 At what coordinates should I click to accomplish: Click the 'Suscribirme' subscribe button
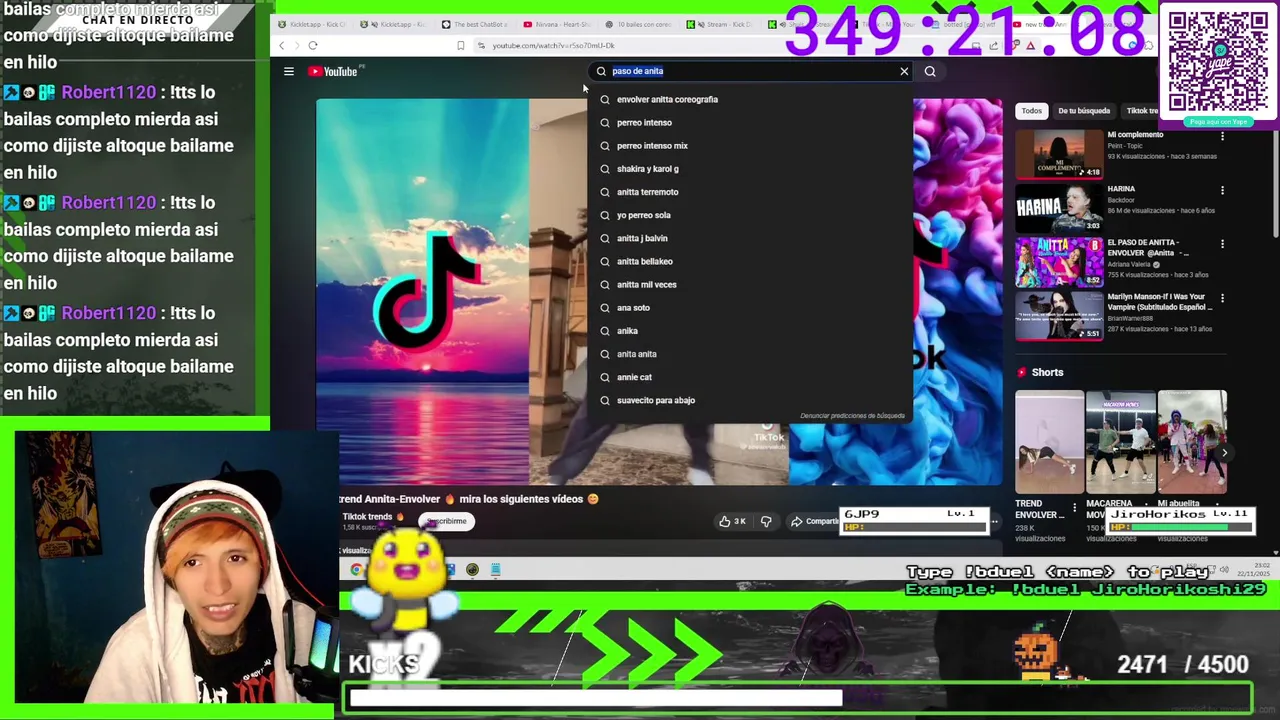click(x=446, y=521)
